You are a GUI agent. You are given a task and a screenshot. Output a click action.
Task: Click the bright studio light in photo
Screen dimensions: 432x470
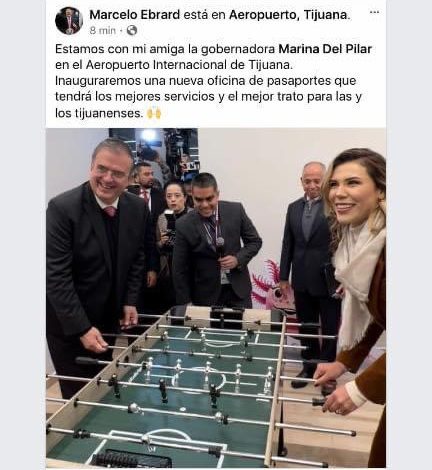click(149, 135)
